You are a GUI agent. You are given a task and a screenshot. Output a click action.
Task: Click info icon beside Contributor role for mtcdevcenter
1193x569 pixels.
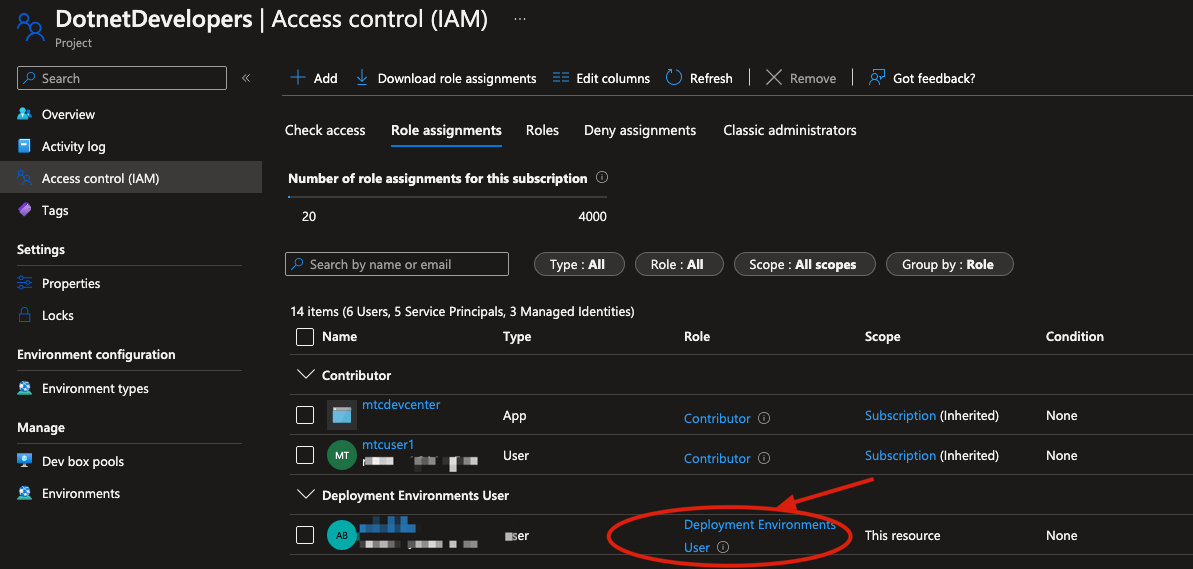click(x=764, y=419)
